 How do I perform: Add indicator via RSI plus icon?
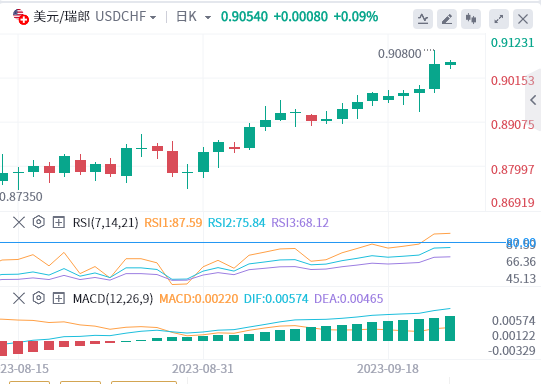pos(59,222)
